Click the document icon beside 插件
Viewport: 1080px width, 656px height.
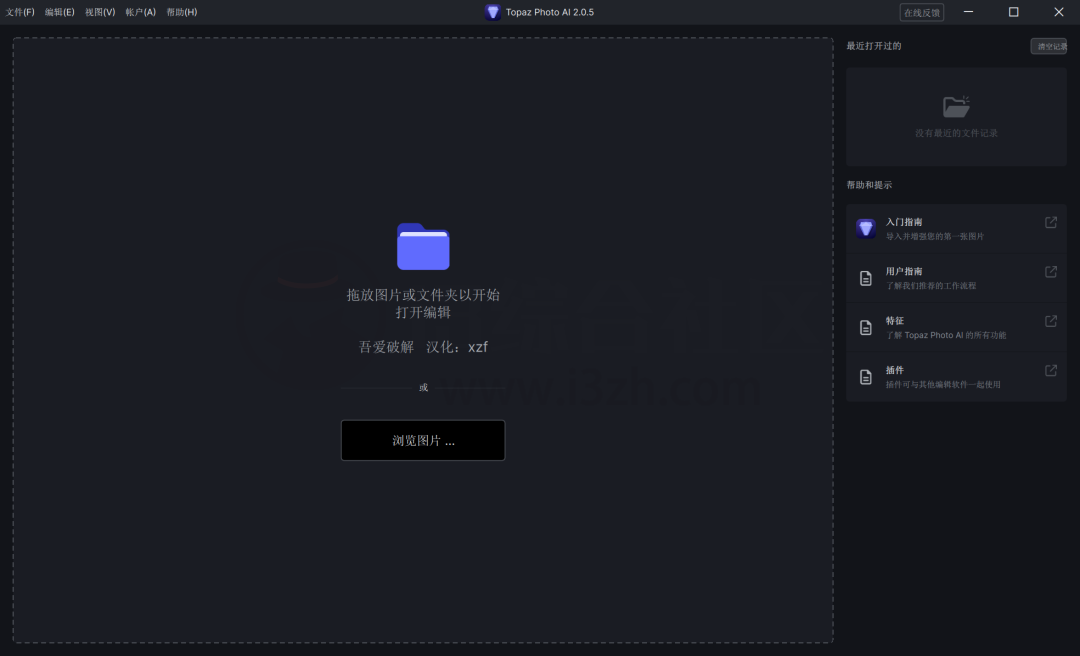point(866,377)
